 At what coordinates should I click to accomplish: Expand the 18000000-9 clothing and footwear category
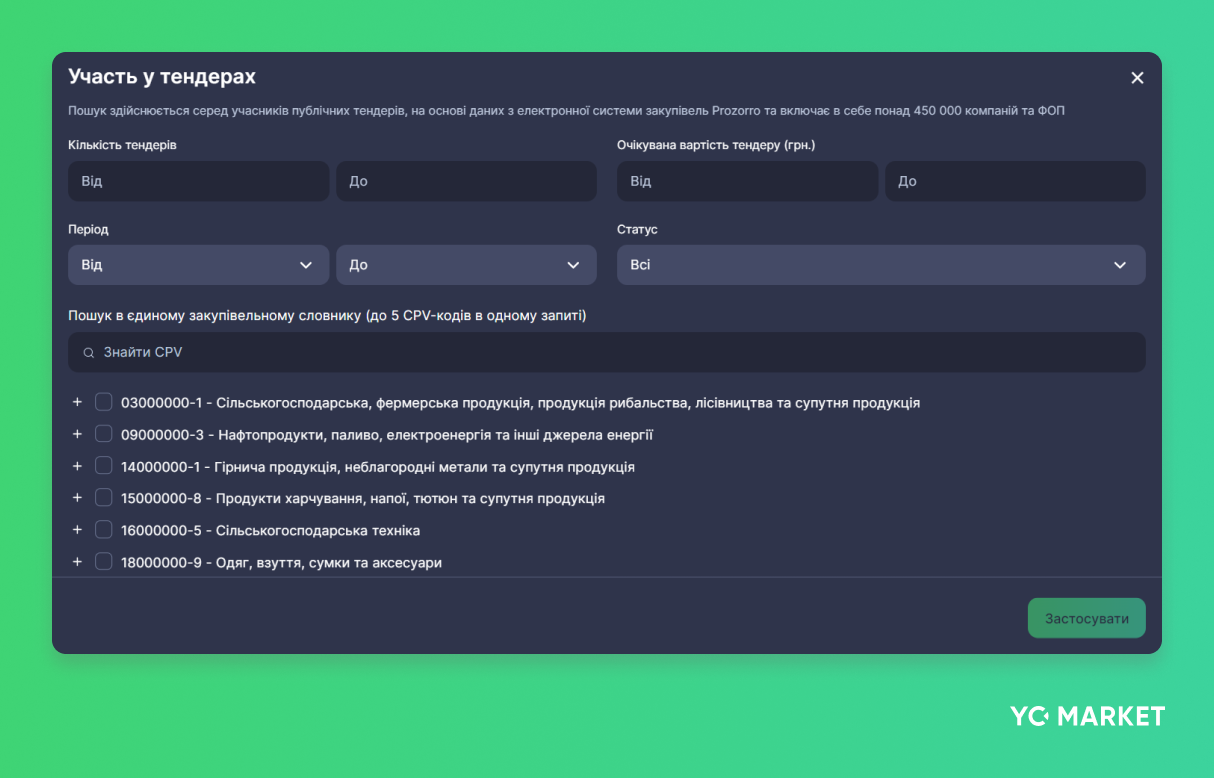pos(77,561)
